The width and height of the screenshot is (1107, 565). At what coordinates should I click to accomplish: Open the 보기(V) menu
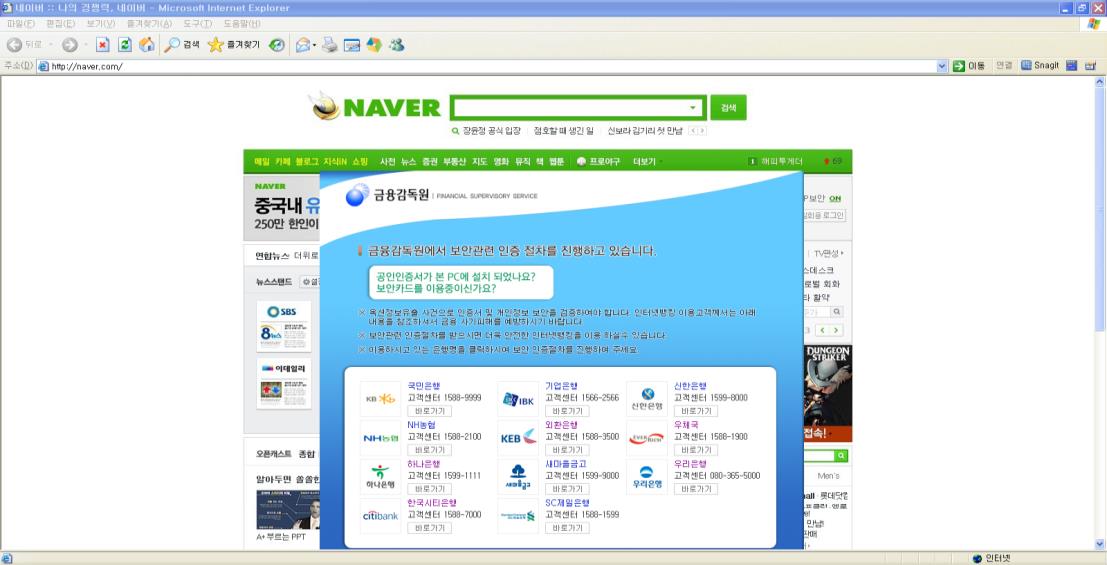(x=100, y=23)
